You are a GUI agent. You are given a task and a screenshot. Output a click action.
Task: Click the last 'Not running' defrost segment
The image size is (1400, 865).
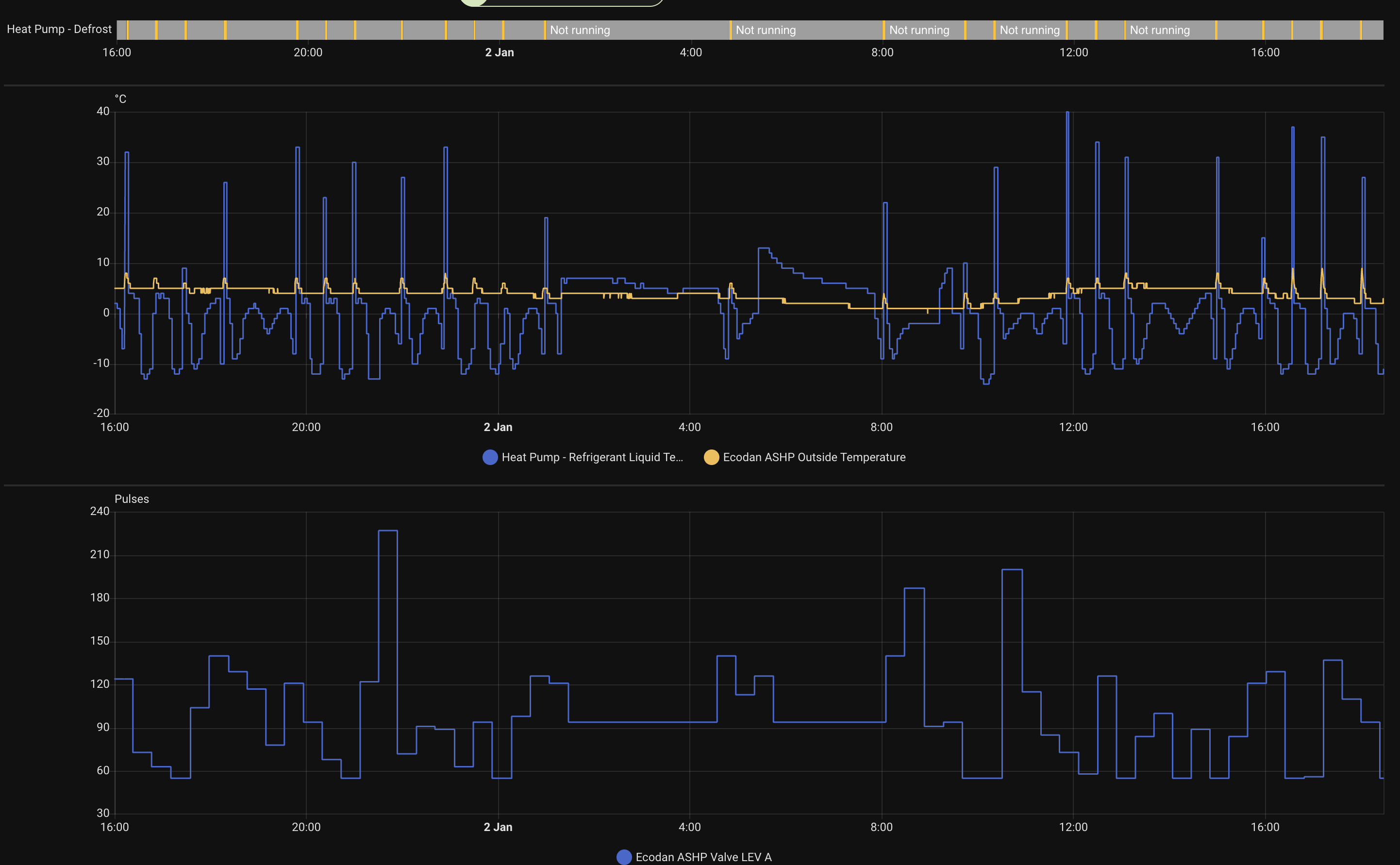point(1159,30)
